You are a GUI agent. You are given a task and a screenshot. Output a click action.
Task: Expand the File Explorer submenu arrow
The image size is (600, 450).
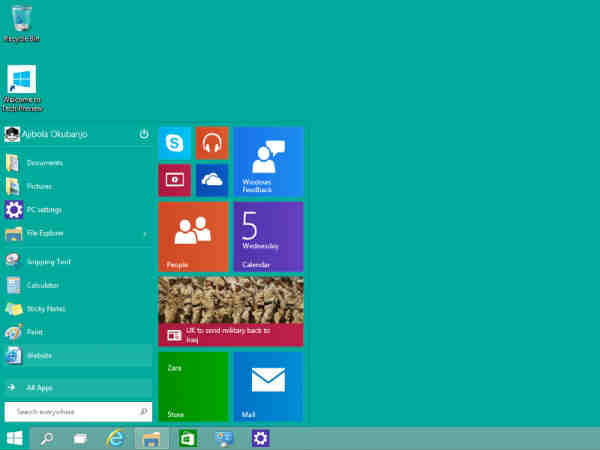145,234
